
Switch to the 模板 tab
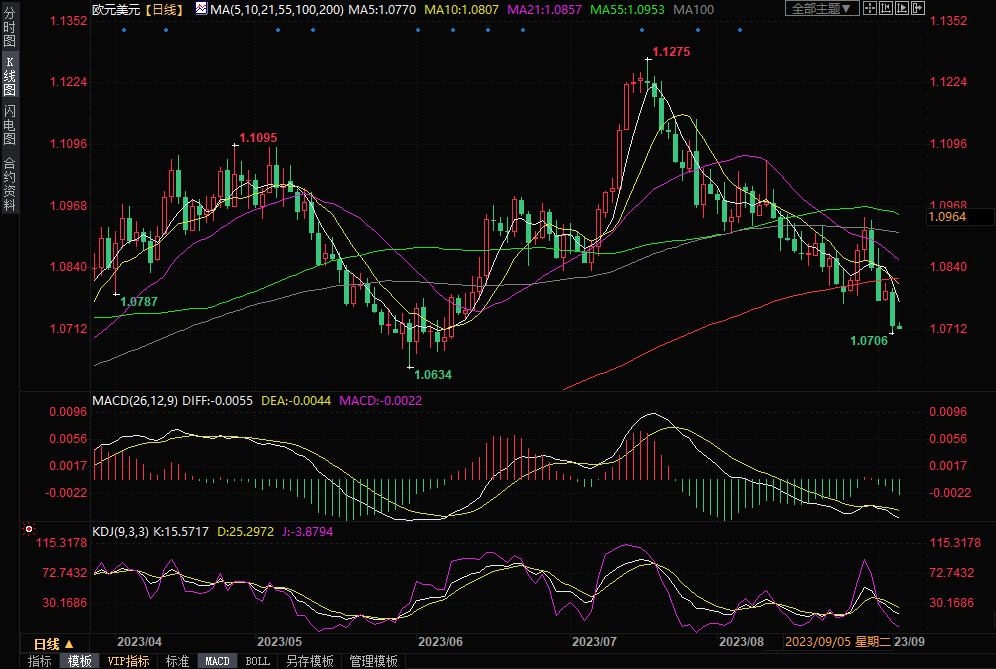[79, 661]
